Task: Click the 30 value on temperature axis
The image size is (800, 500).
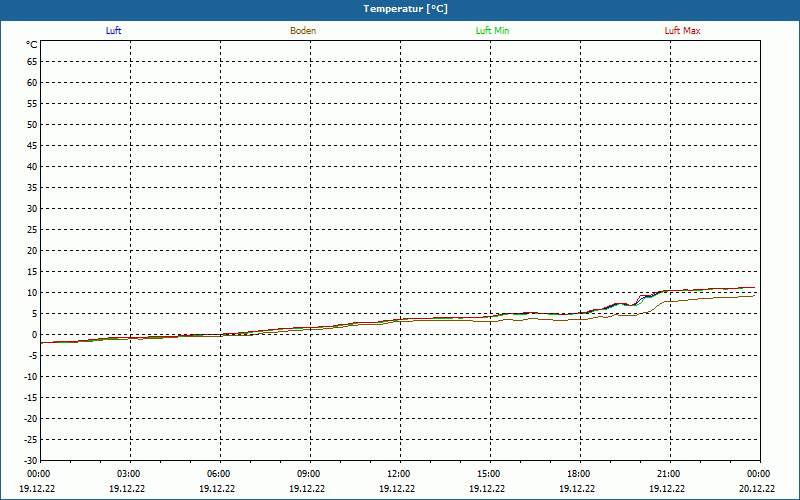Action: coord(32,209)
